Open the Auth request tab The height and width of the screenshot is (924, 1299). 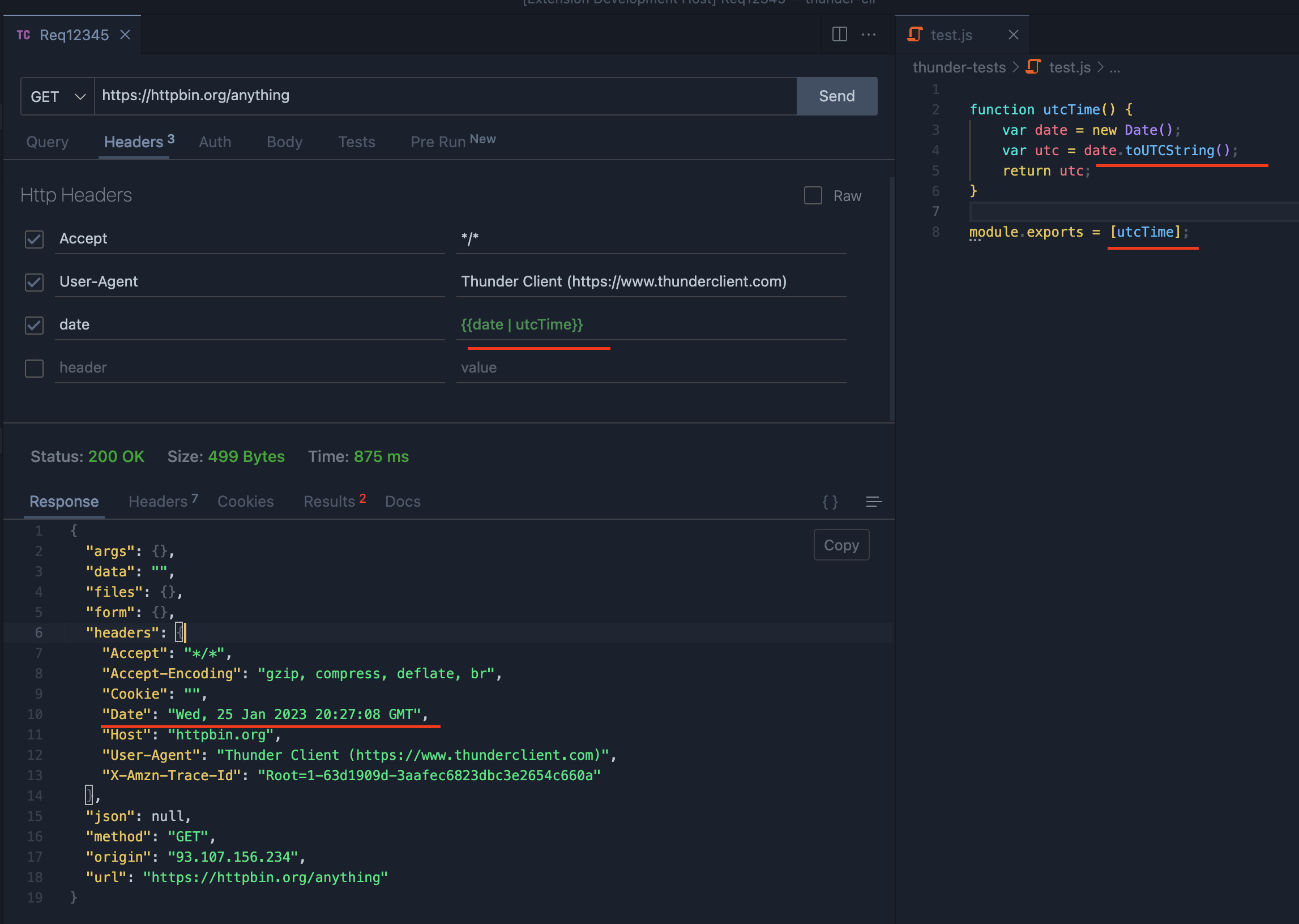pyautogui.click(x=215, y=142)
